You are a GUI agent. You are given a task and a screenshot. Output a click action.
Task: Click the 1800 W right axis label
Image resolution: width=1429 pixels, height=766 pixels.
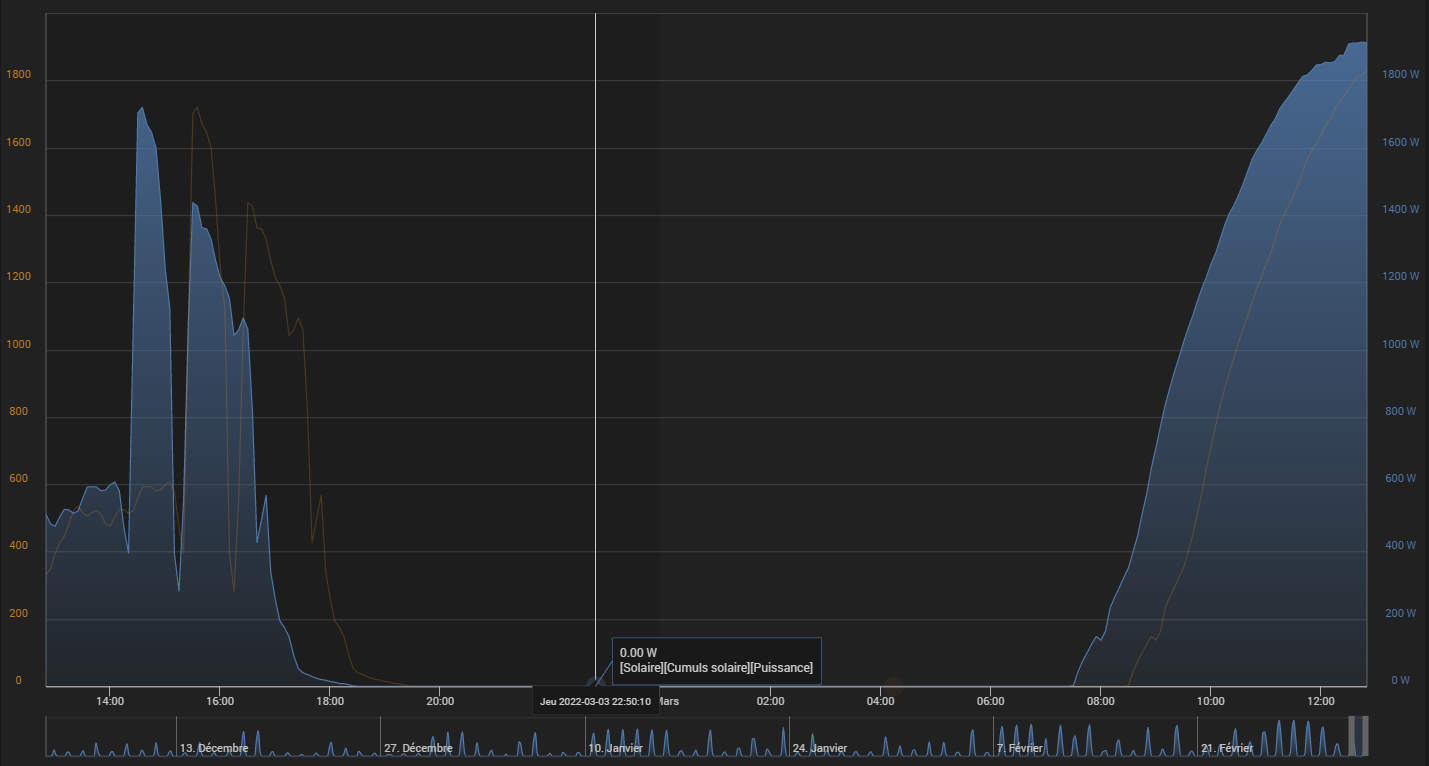coord(1400,75)
